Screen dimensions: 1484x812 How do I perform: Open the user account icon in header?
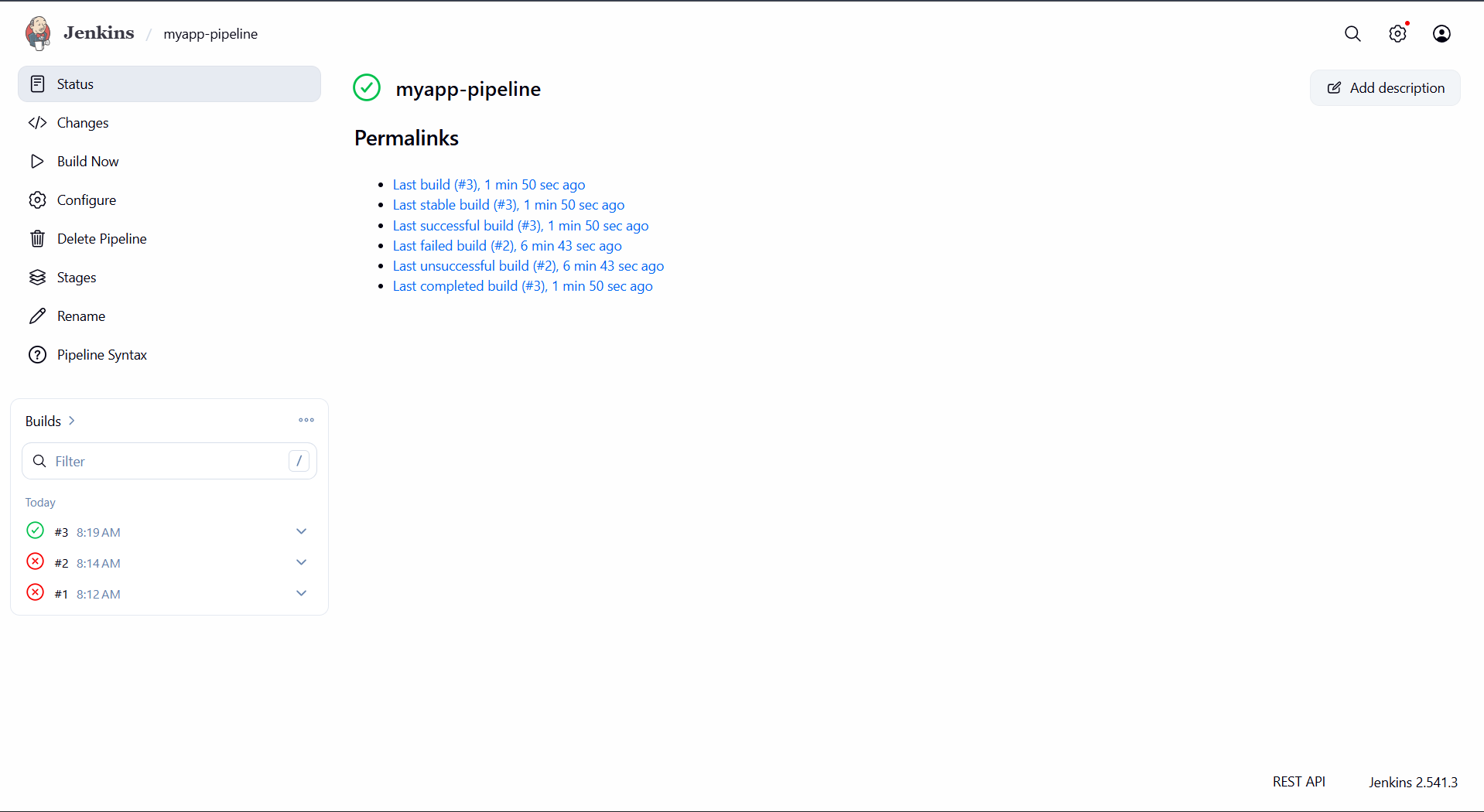[1441, 34]
